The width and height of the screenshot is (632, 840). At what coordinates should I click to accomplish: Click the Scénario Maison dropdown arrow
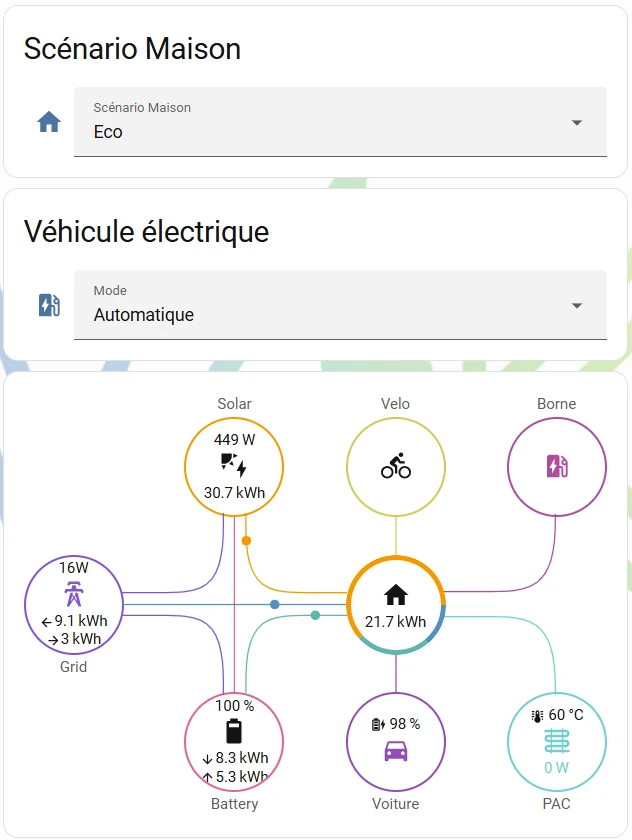click(x=577, y=123)
